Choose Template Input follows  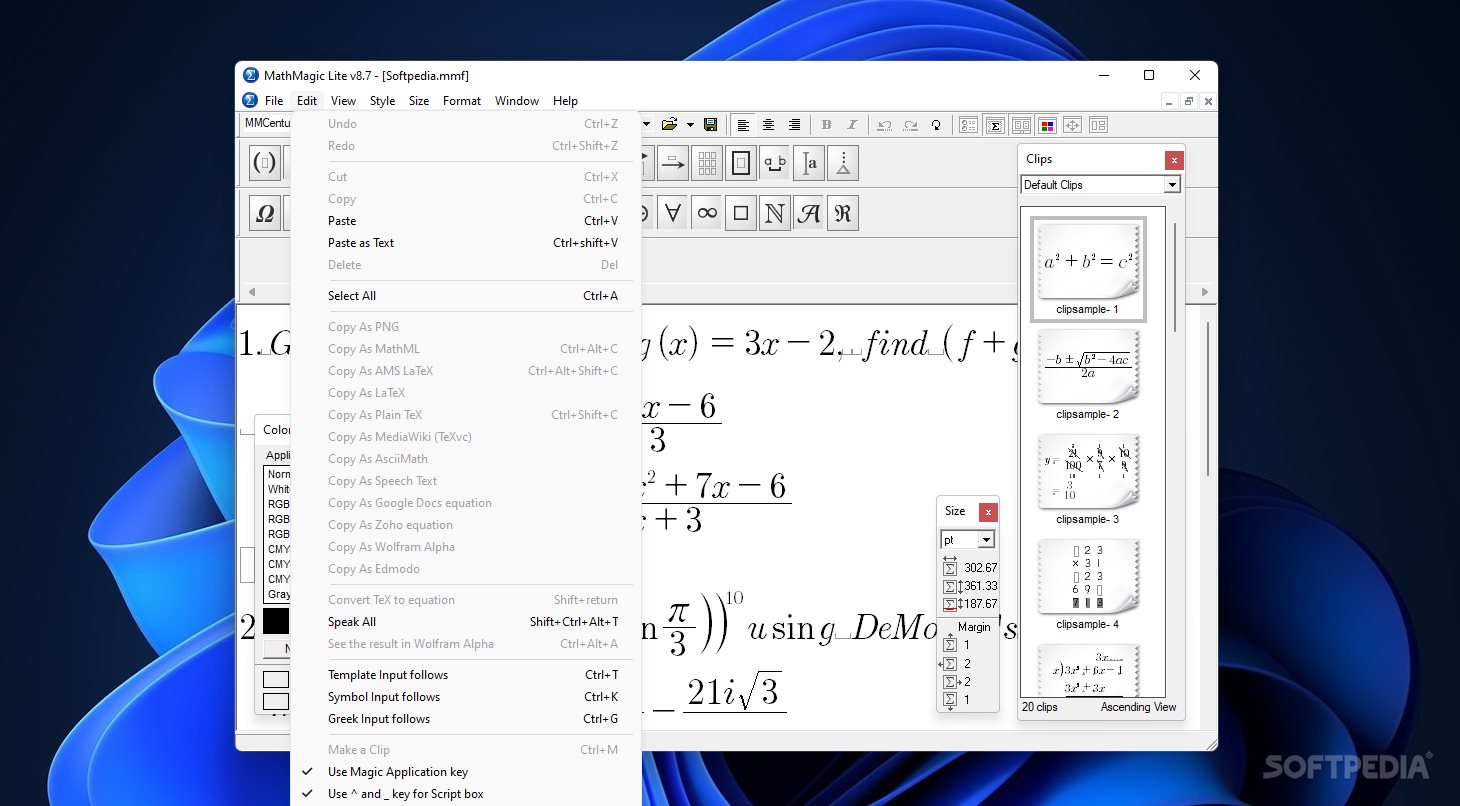pos(466,675)
